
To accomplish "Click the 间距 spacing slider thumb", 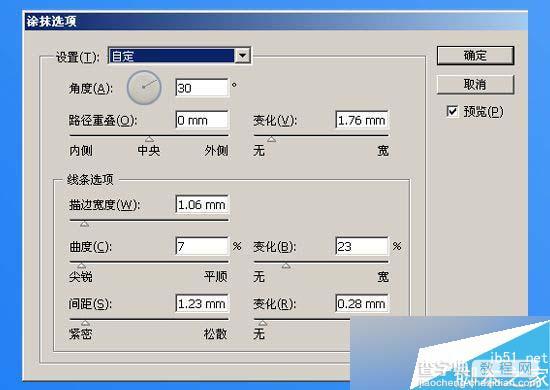I will coord(85,323).
